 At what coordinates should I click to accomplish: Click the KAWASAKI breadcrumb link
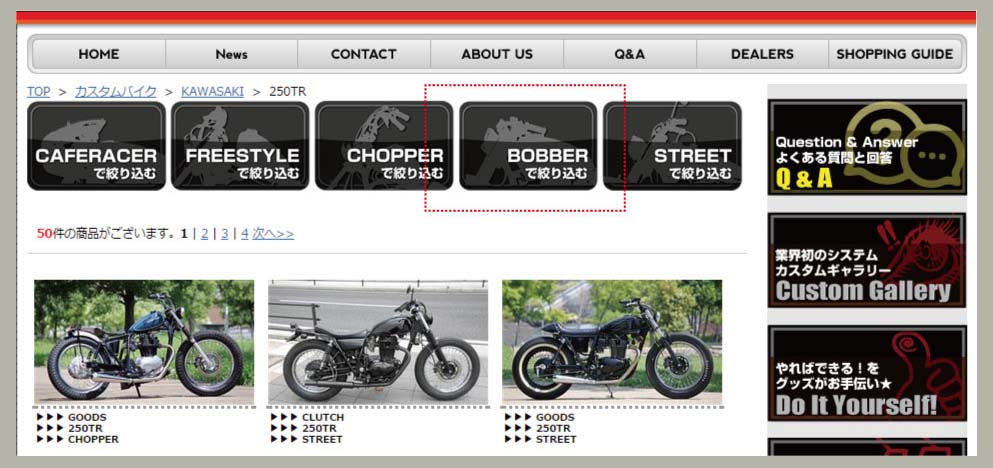tap(212, 92)
